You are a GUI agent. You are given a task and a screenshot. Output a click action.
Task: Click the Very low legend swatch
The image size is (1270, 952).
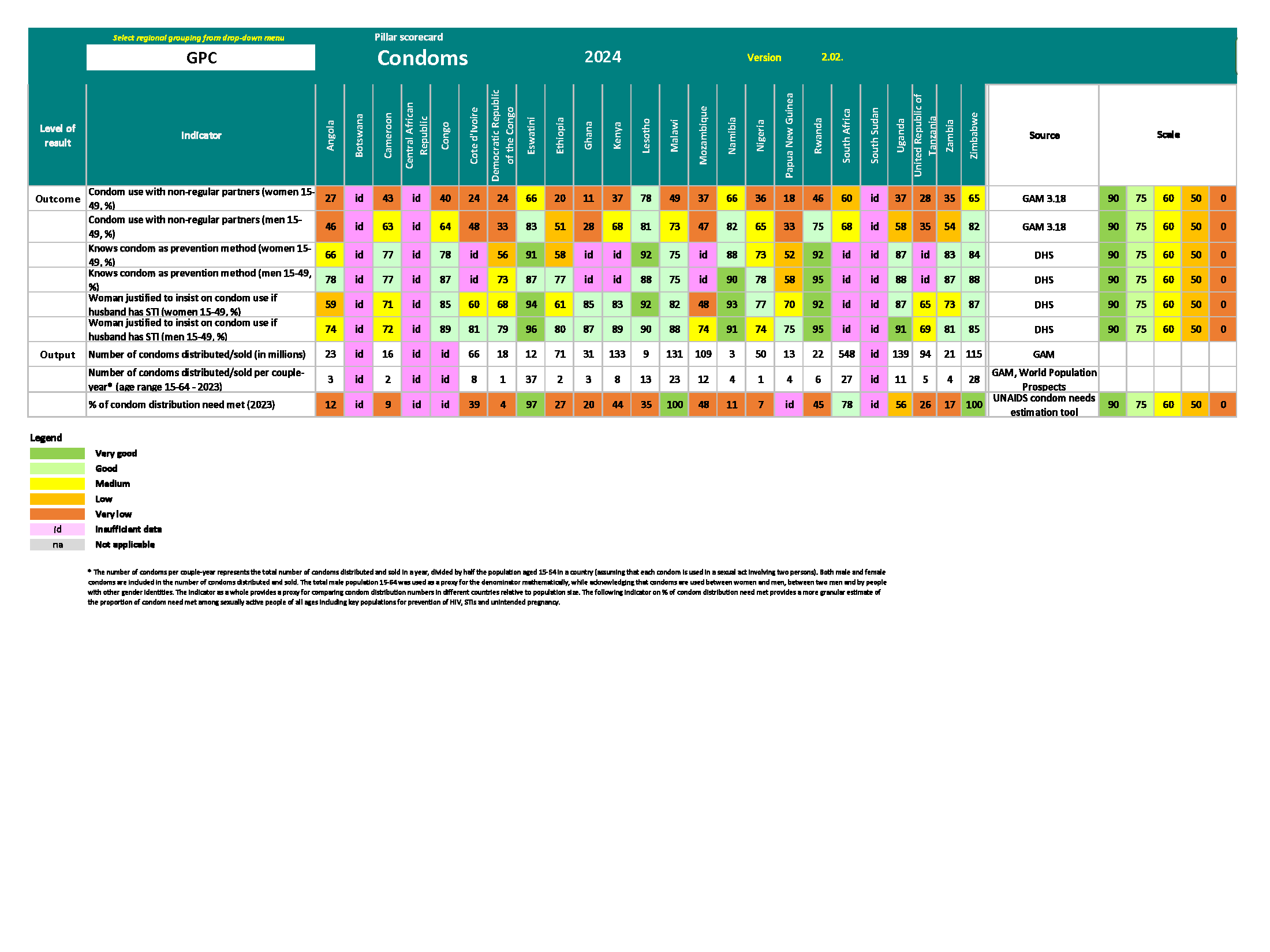57,514
